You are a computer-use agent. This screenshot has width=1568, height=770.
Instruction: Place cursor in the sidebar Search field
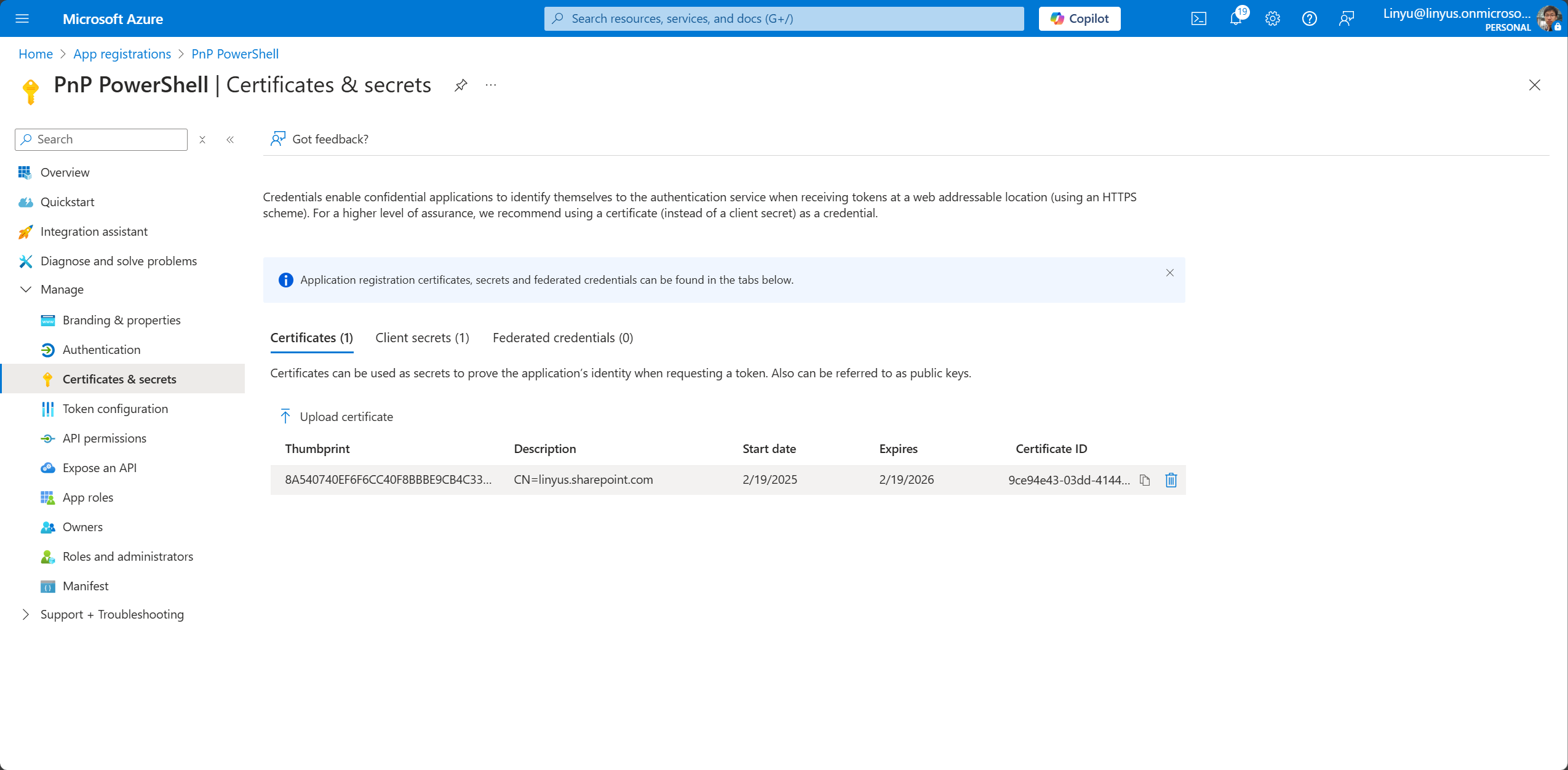point(100,139)
